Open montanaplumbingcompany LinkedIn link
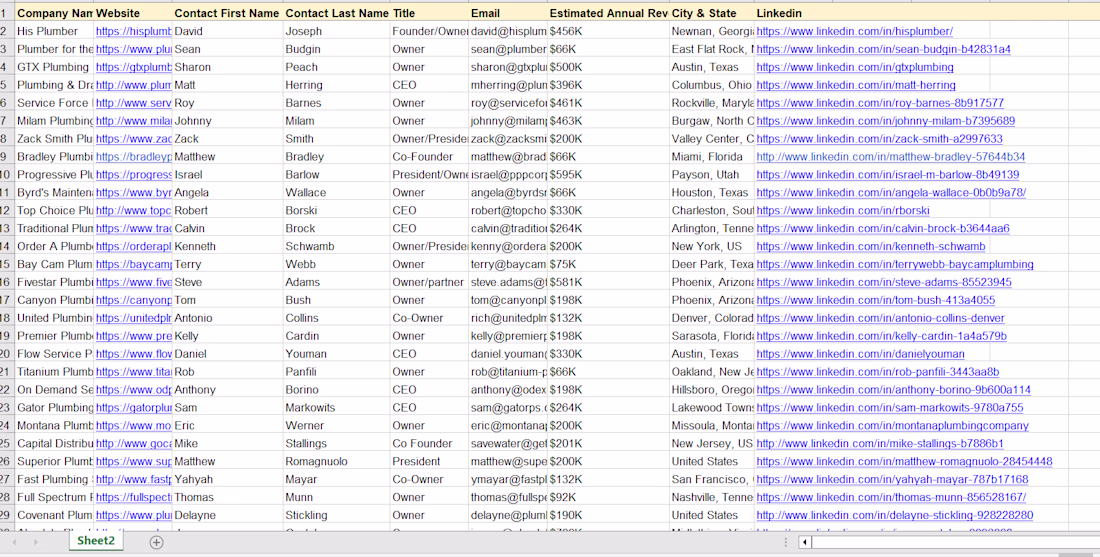Image resolution: width=1100 pixels, height=557 pixels. tap(892, 426)
